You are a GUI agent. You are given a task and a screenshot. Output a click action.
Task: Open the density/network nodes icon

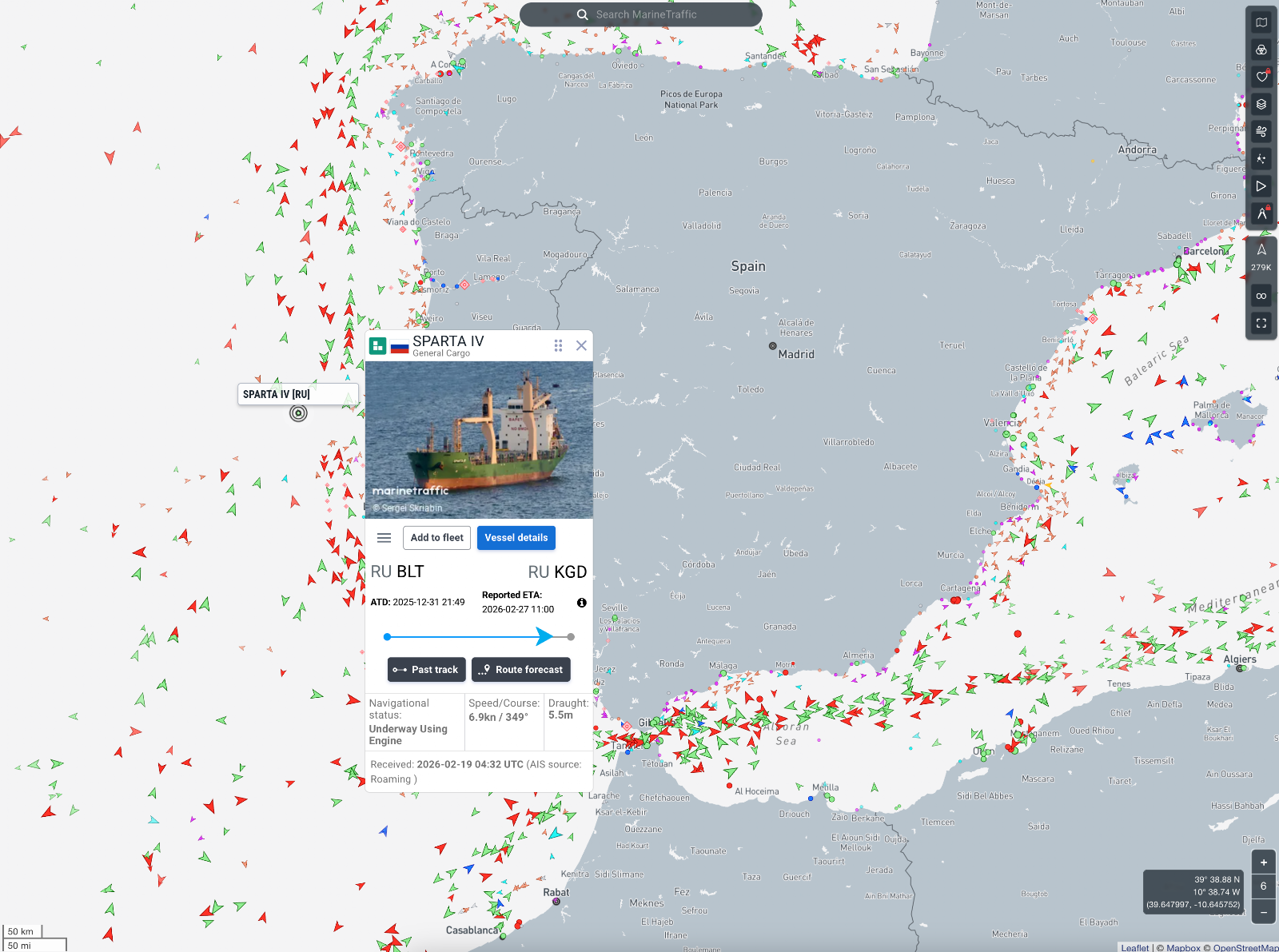[1261, 159]
